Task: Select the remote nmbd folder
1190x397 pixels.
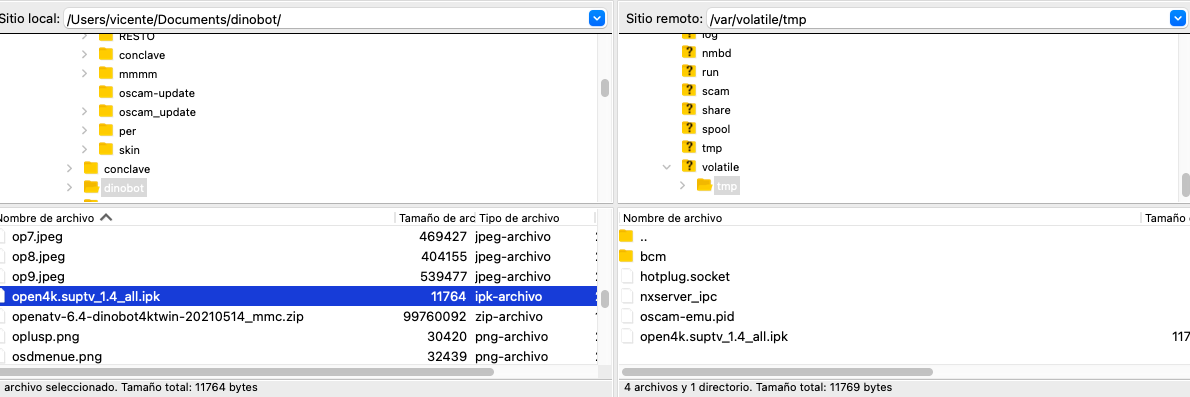Action: pos(716,52)
